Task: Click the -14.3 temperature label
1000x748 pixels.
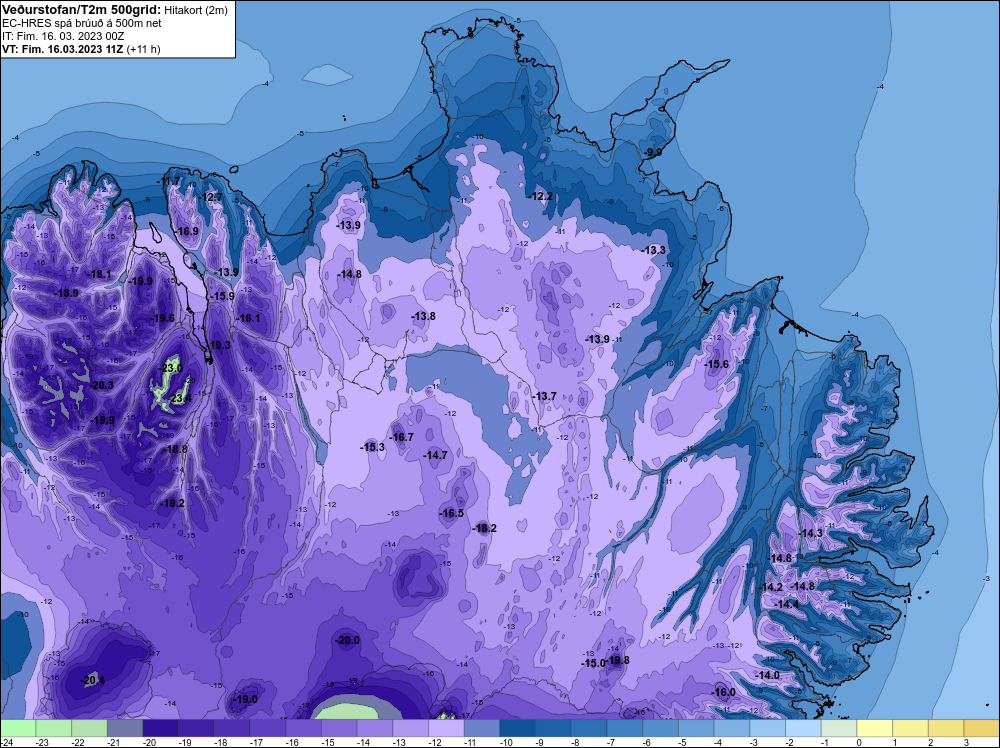Action: pos(810,533)
